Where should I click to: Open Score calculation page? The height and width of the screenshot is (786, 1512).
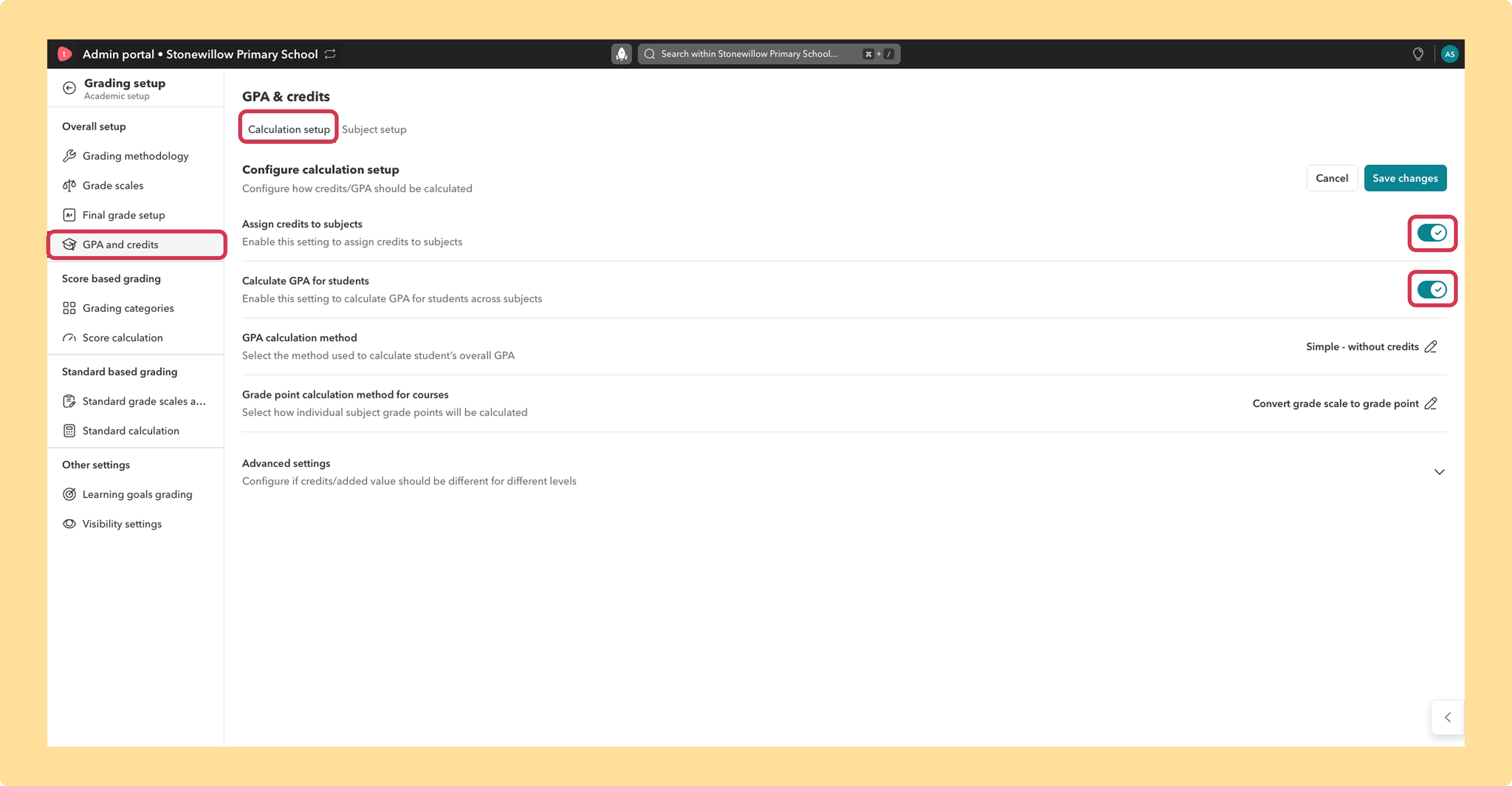point(136,338)
